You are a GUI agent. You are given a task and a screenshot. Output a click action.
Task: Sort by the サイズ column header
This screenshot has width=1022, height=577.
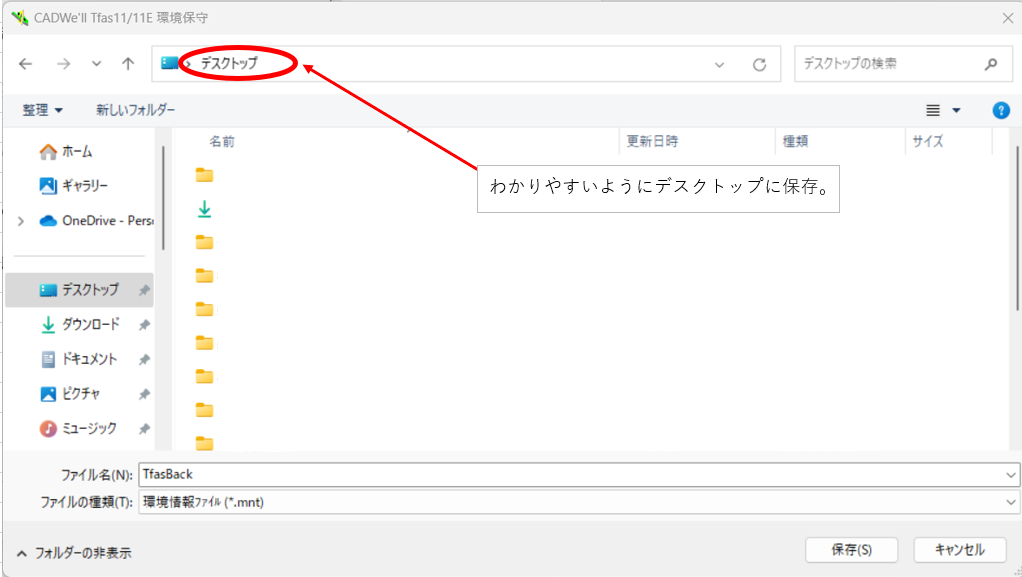(x=927, y=141)
